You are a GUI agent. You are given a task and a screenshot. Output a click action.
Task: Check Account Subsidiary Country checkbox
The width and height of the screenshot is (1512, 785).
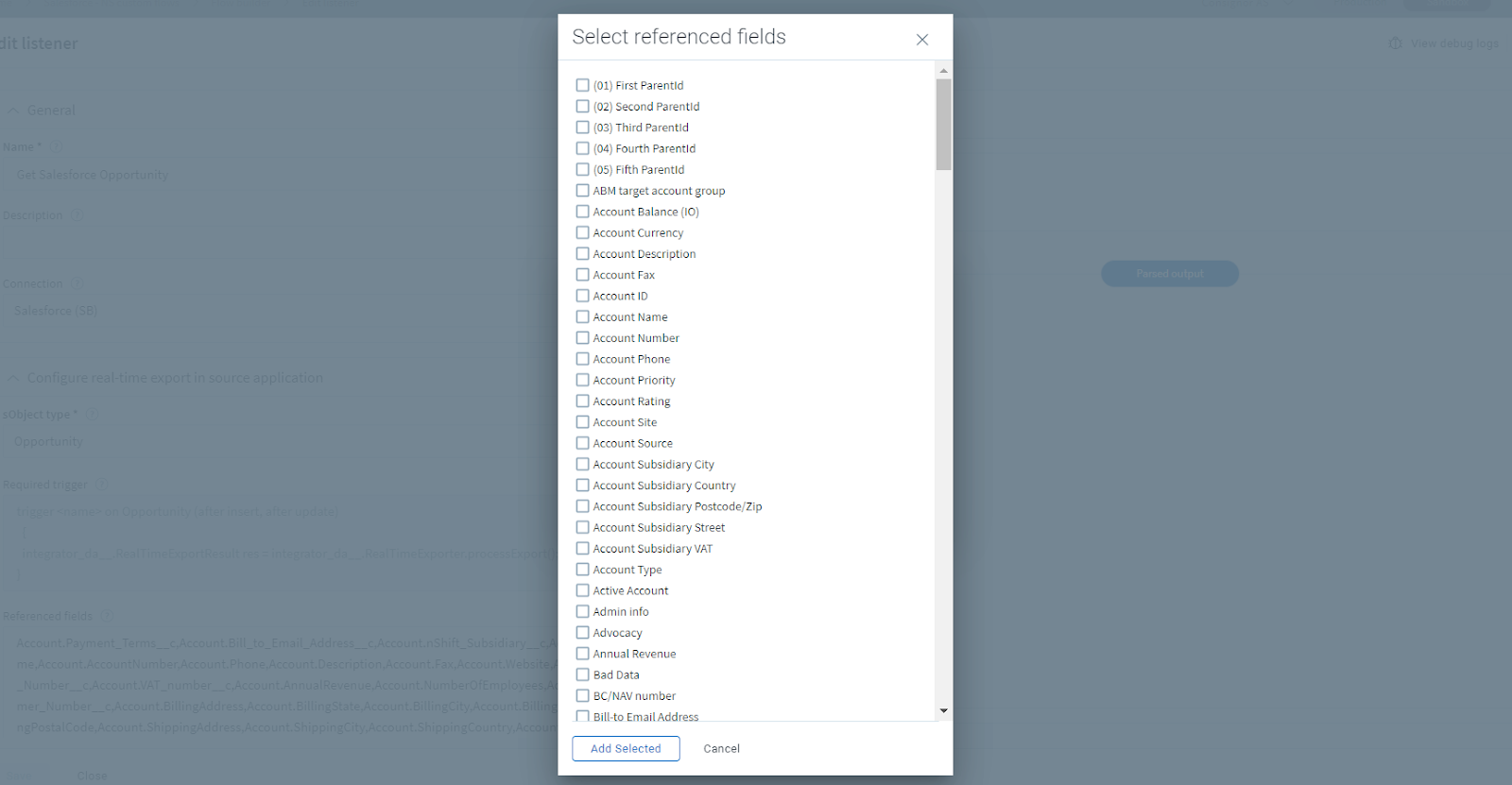[582, 486]
